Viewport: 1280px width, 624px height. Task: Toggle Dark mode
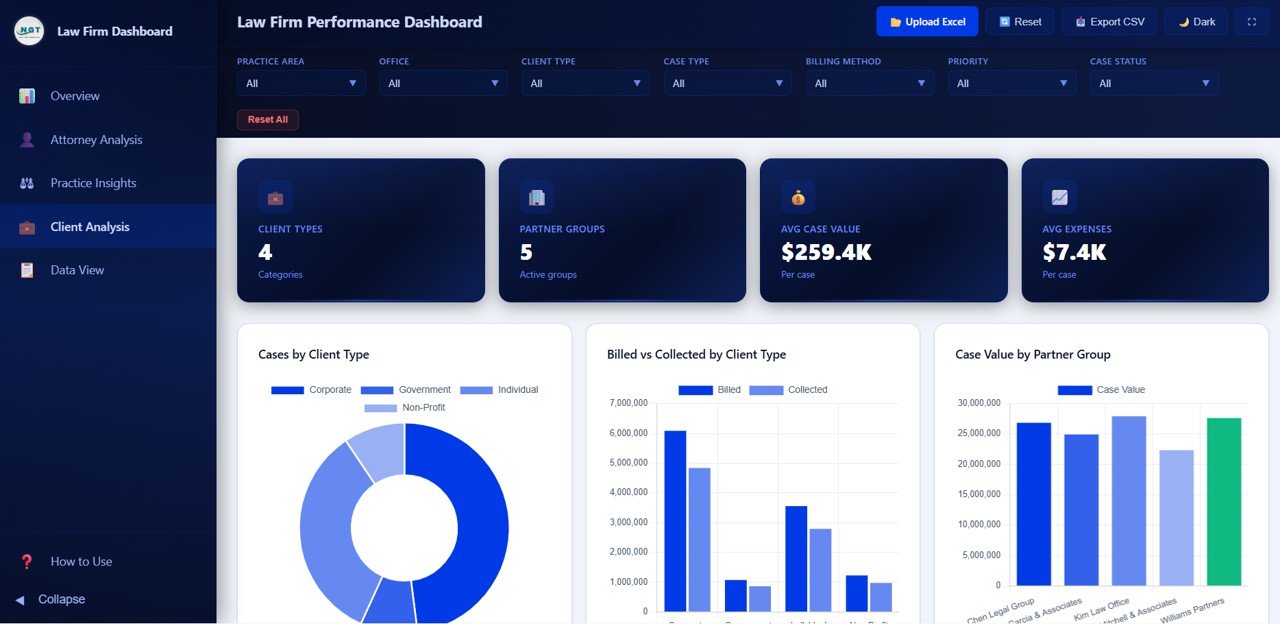pos(1196,20)
